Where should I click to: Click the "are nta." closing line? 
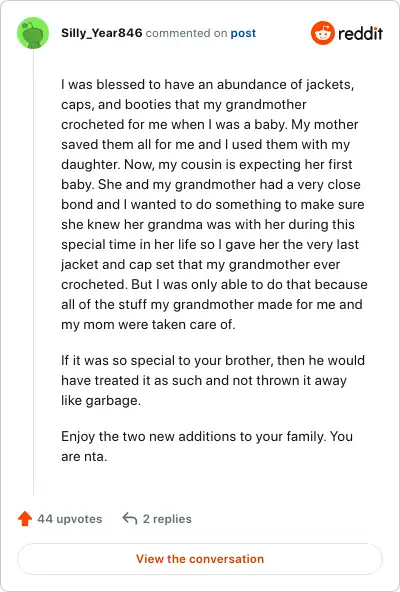coord(84,456)
